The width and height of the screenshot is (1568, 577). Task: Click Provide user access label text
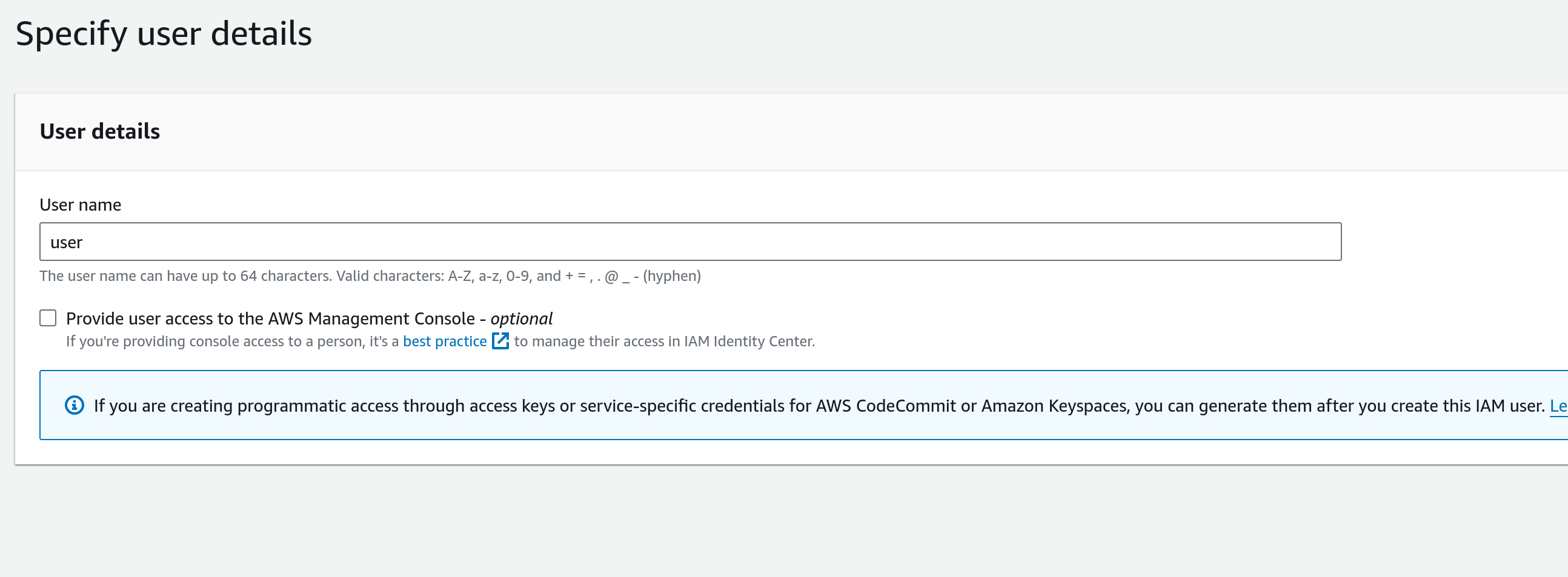tap(309, 318)
